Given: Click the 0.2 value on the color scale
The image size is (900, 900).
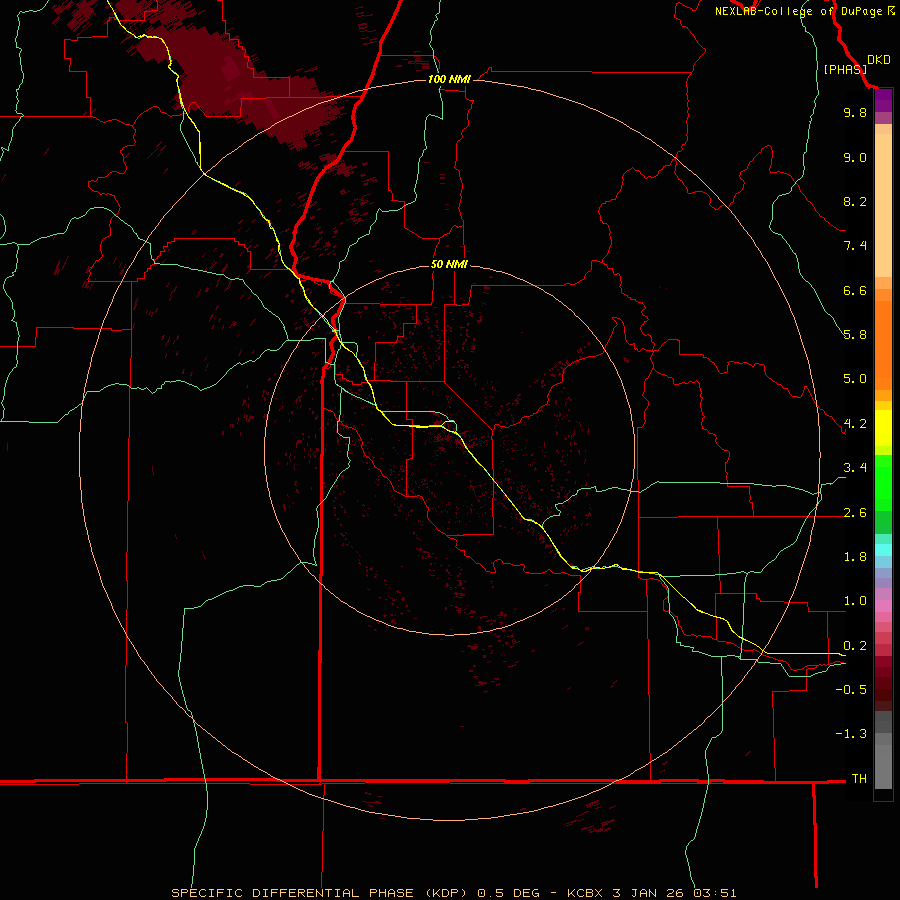Looking at the screenshot, I should tap(855, 646).
